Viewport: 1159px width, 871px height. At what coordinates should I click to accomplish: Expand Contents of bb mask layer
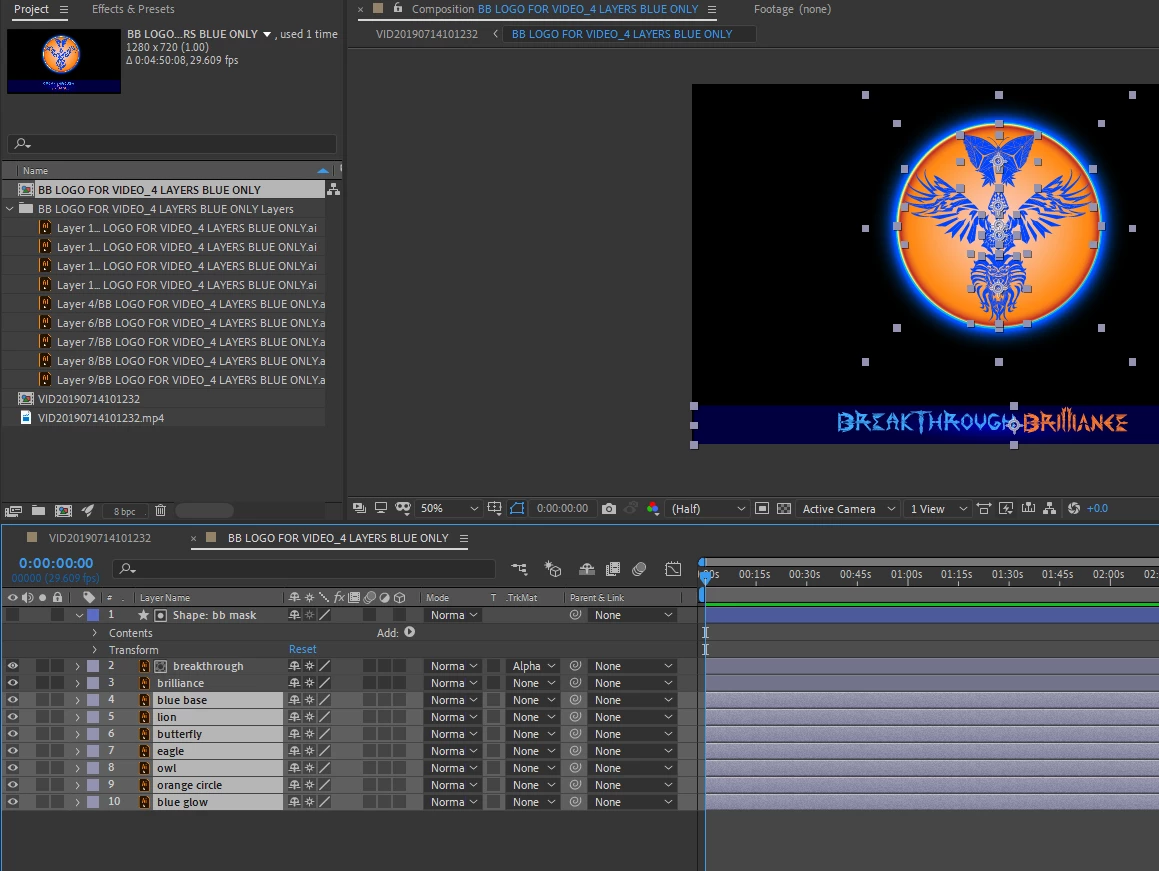95,633
